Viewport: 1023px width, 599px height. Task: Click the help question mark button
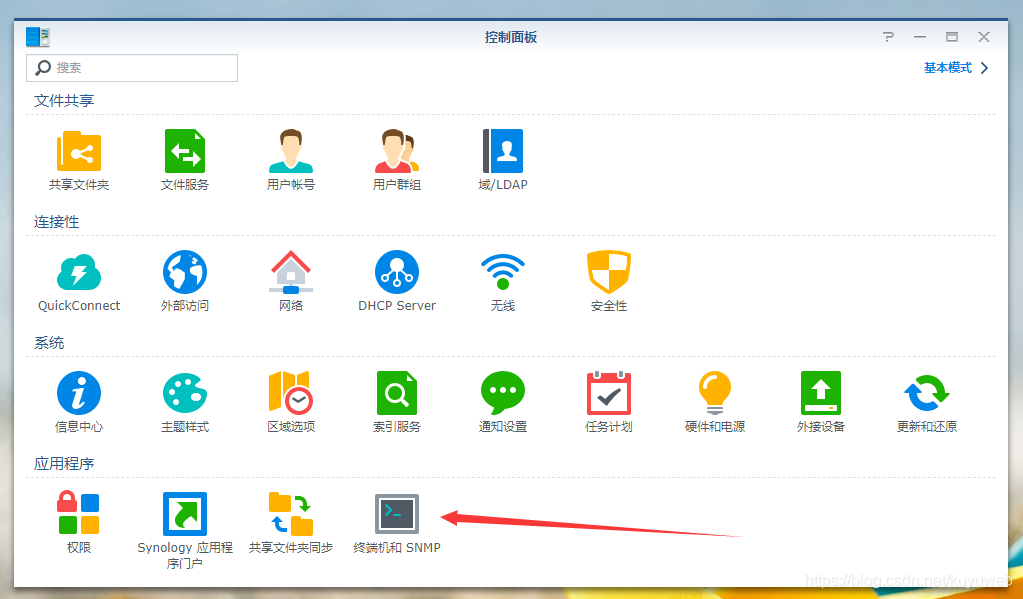[x=888, y=37]
